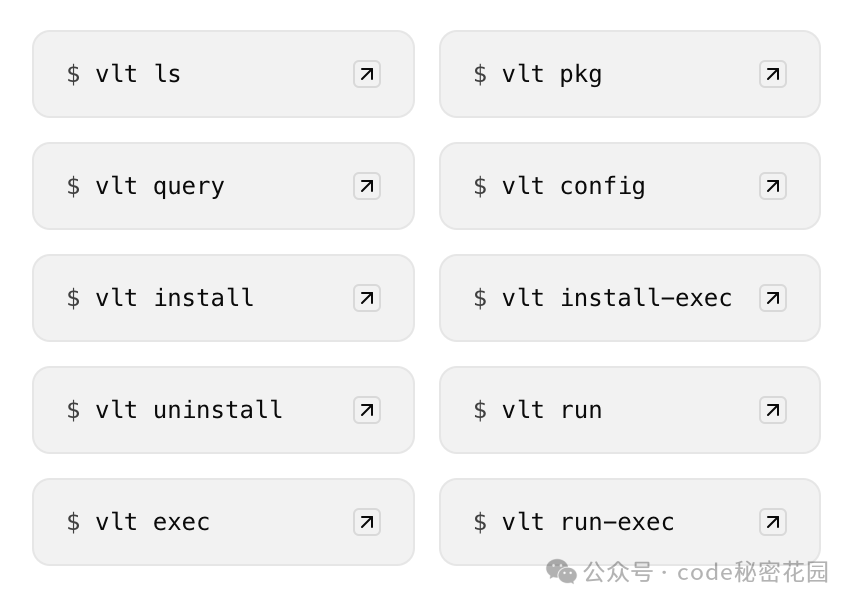Click the "vlt exec" command text
856x606 pixels.
click(152, 522)
